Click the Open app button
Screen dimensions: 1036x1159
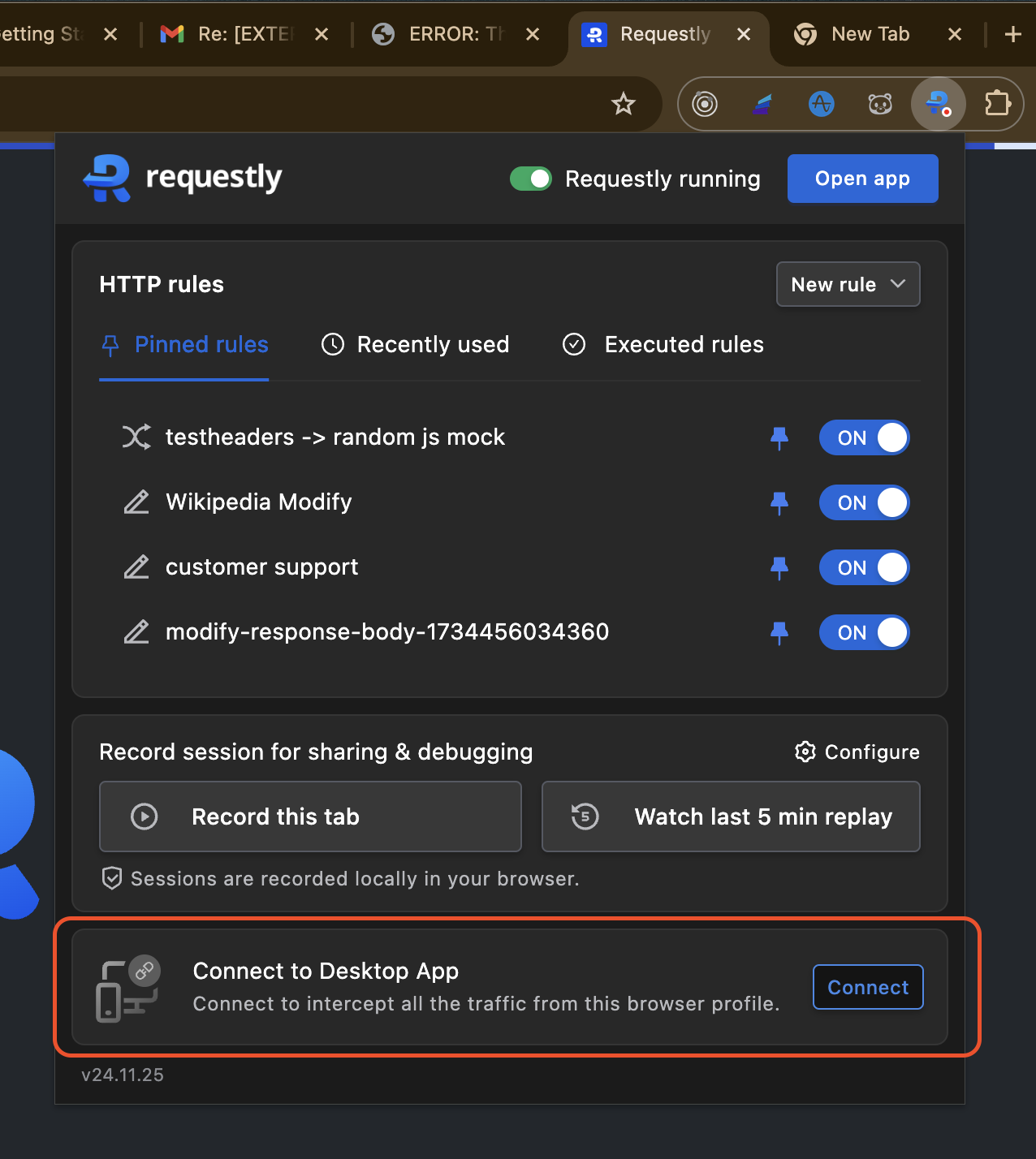point(862,179)
